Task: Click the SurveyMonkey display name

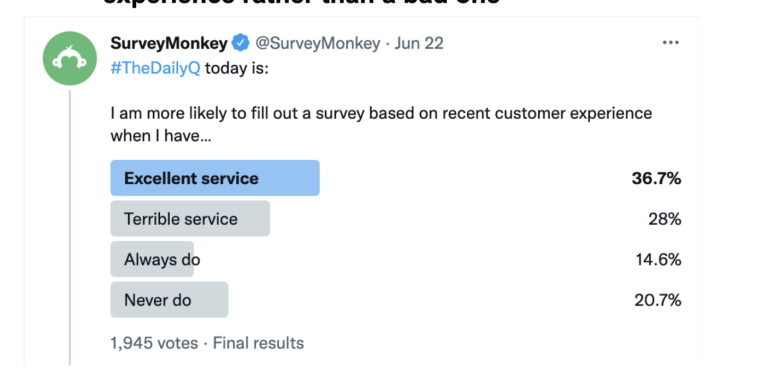Action: coord(169,43)
